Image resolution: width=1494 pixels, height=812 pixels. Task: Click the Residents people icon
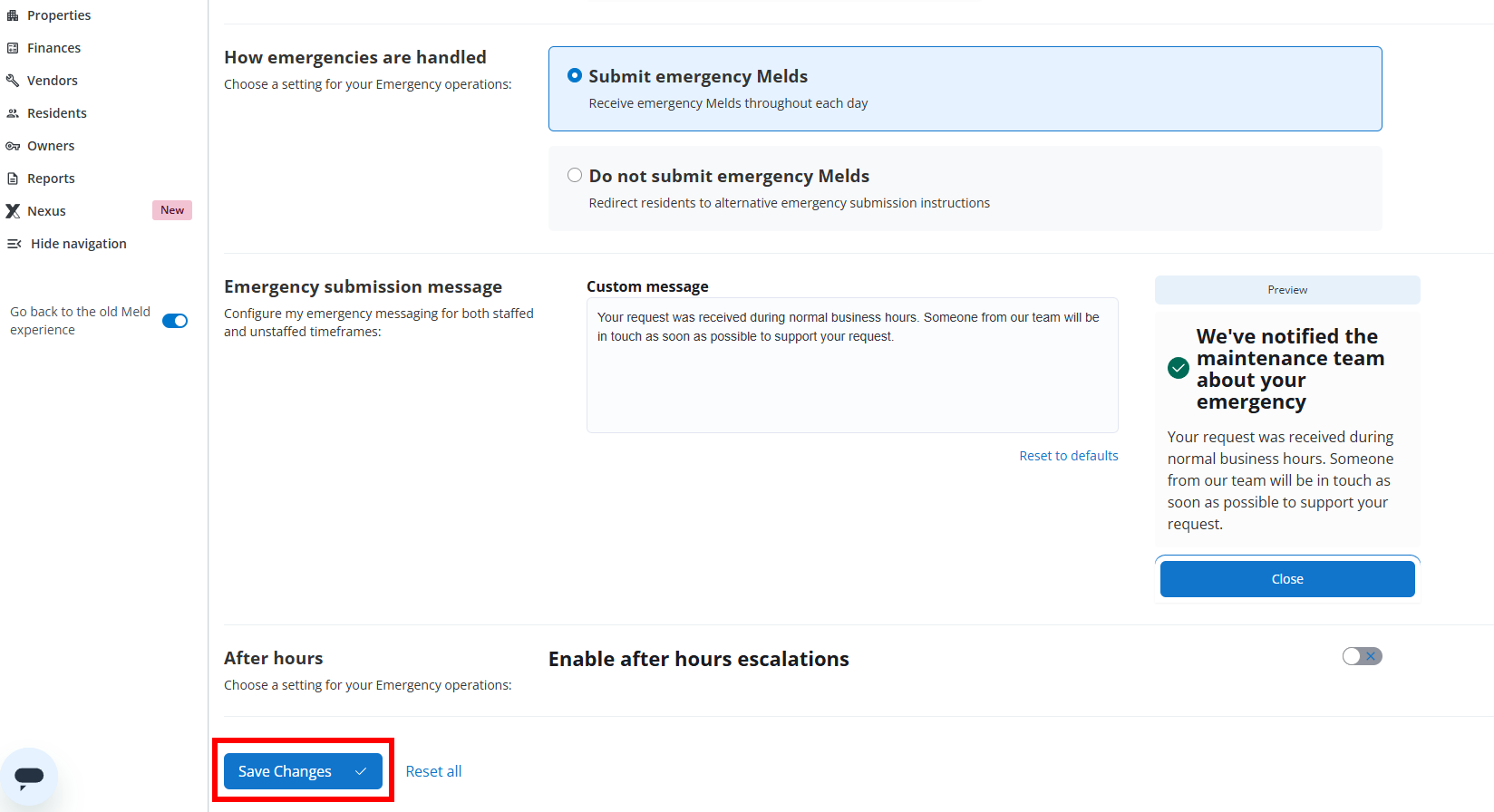pyautogui.click(x=13, y=113)
